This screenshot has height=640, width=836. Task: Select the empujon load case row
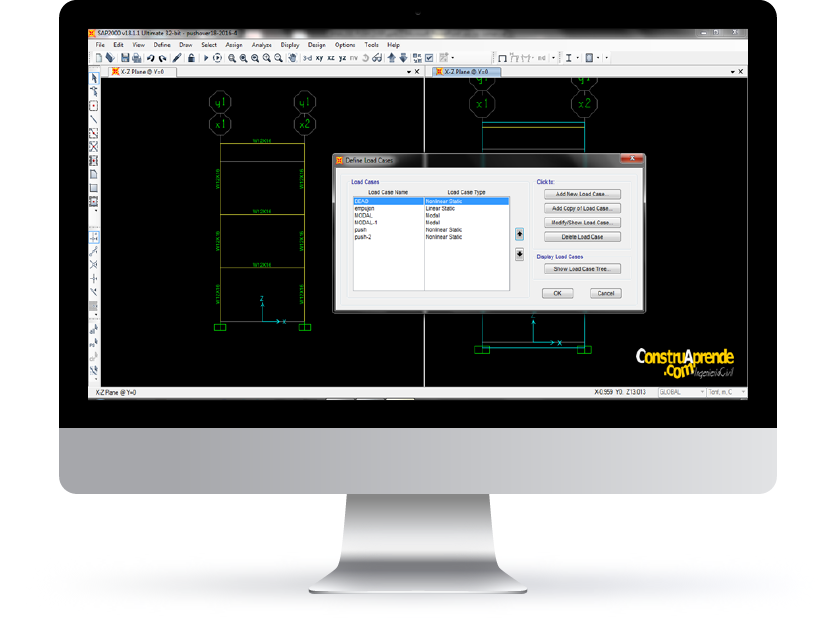pyautogui.click(x=431, y=209)
